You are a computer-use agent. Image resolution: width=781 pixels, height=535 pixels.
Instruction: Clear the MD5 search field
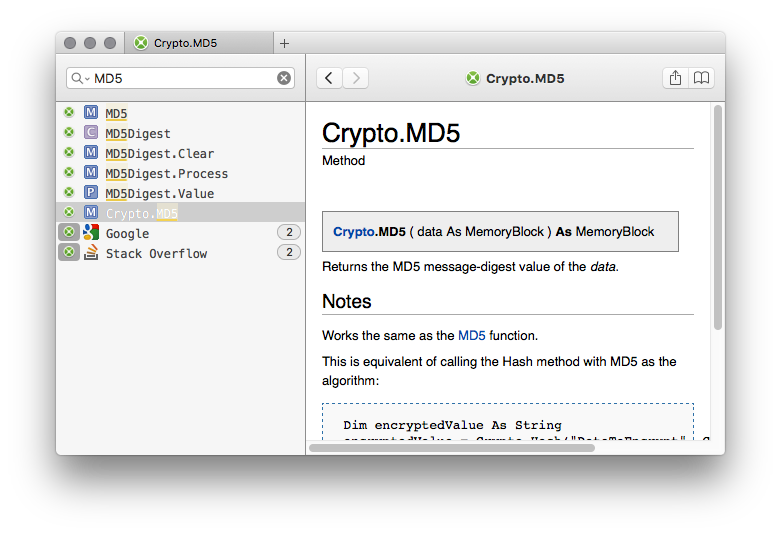tap(284, 78)
